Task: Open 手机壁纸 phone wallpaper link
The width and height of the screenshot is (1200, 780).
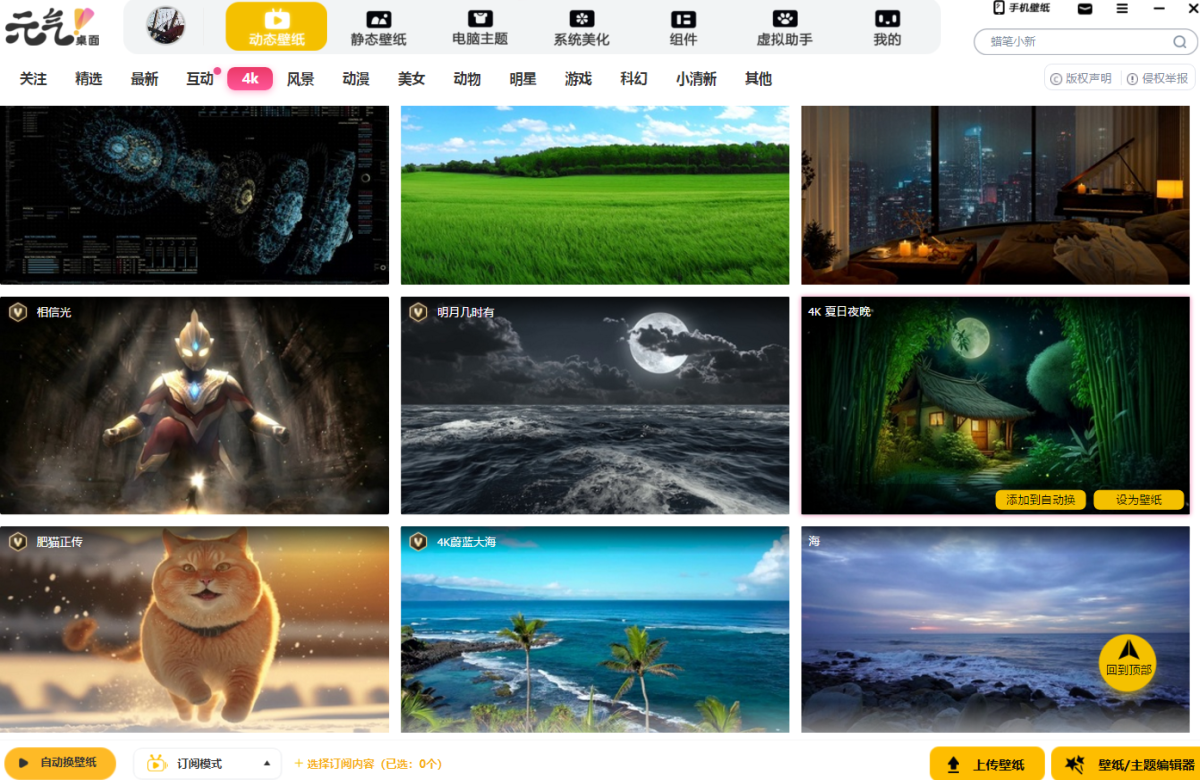Action: [1021, 8]
